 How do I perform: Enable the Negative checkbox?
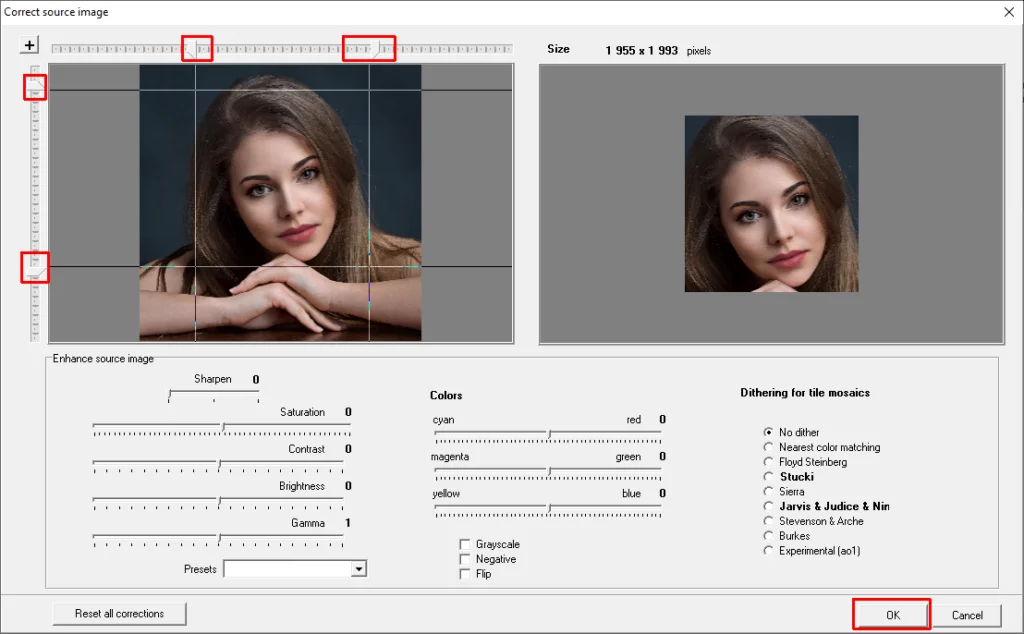tap(464, 559)
